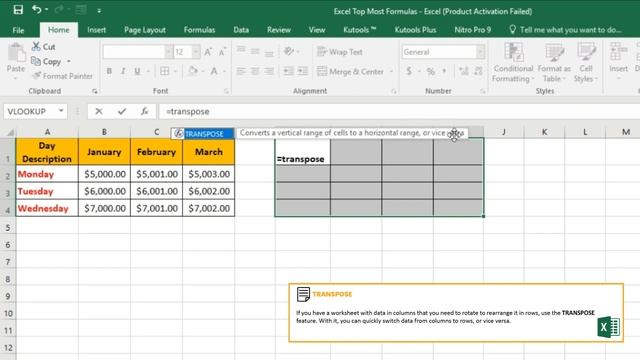Click the Comma Style icon
Image resolution: width=640 pixels, height=360 pixels.
click(444, 71)
